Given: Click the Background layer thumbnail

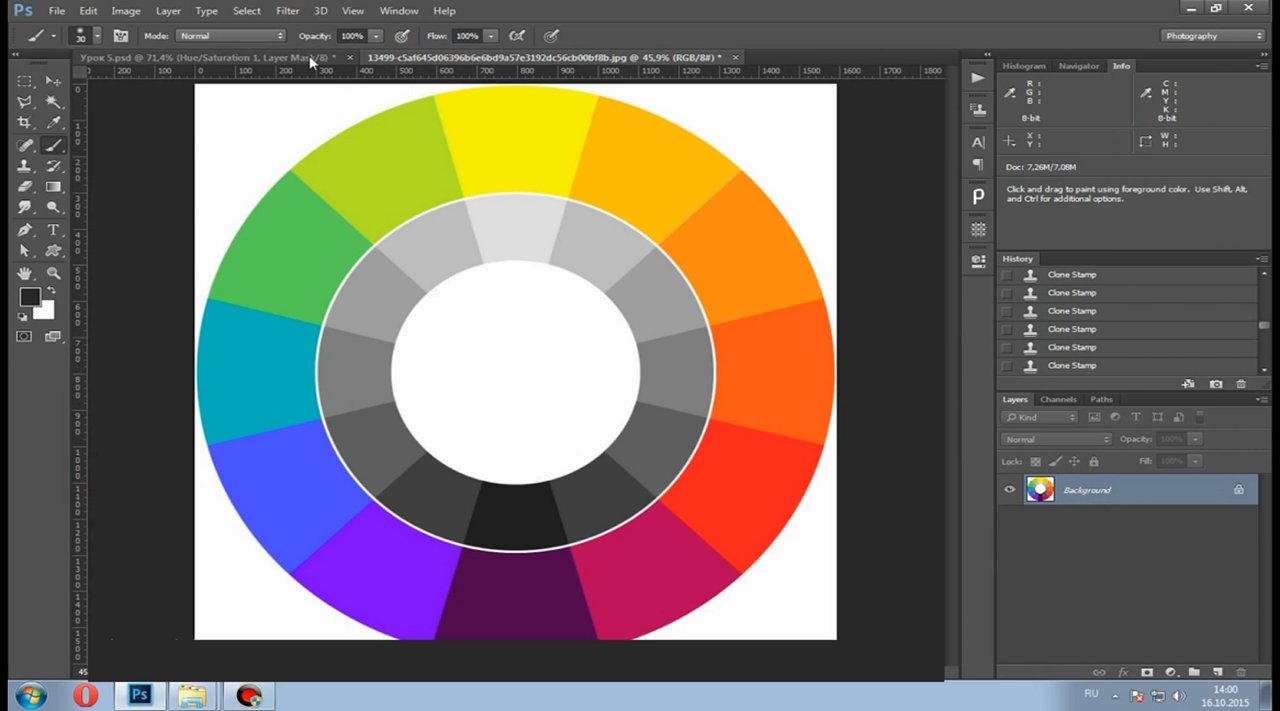Looking at the screenshot, I should (1040, 490).
